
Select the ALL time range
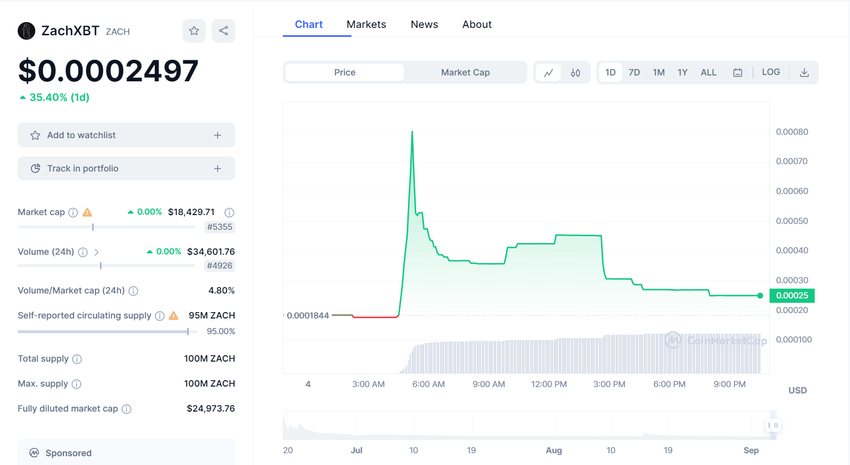click(708, 73)
